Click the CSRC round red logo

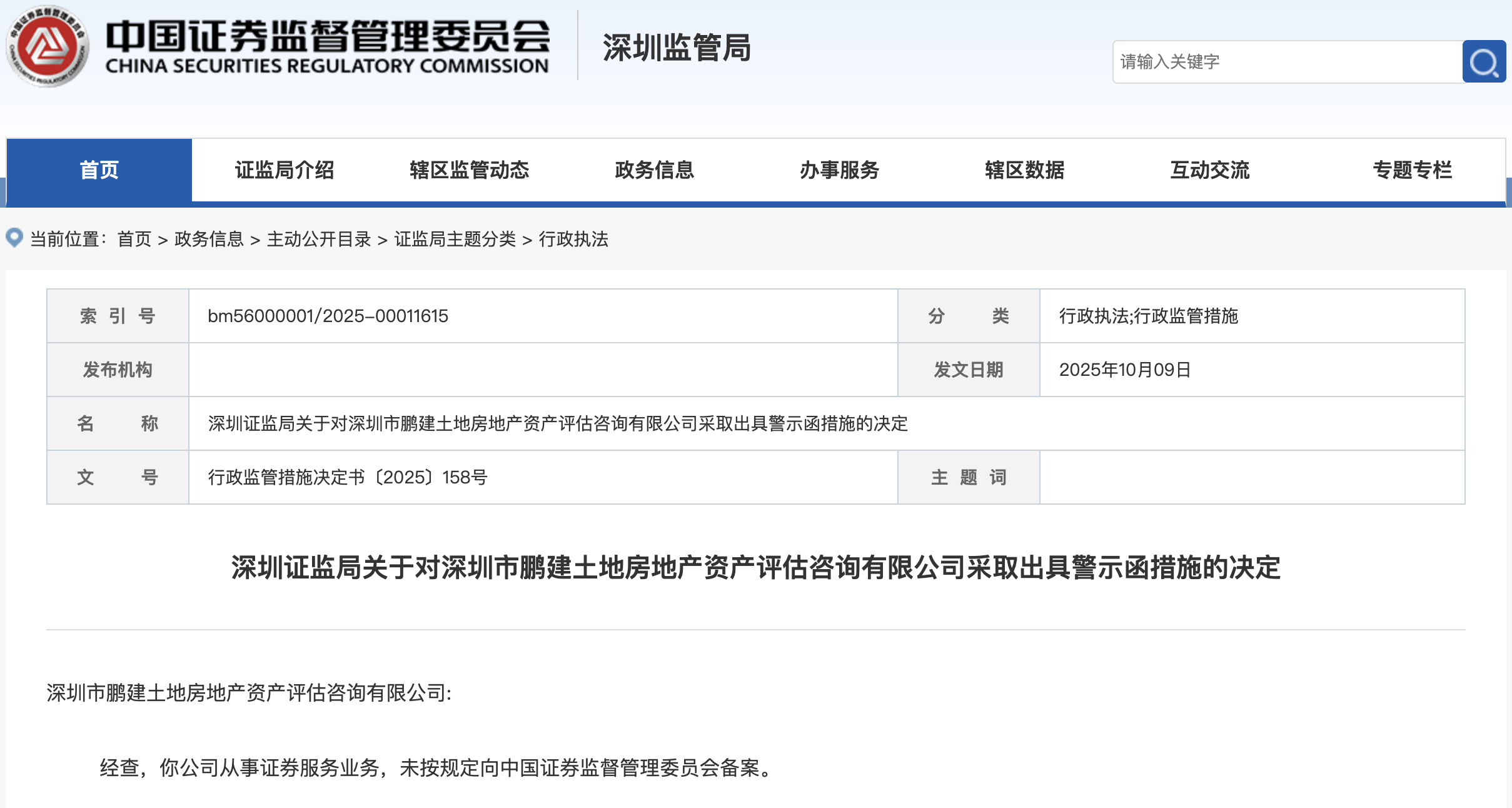[x=48, y=47]
